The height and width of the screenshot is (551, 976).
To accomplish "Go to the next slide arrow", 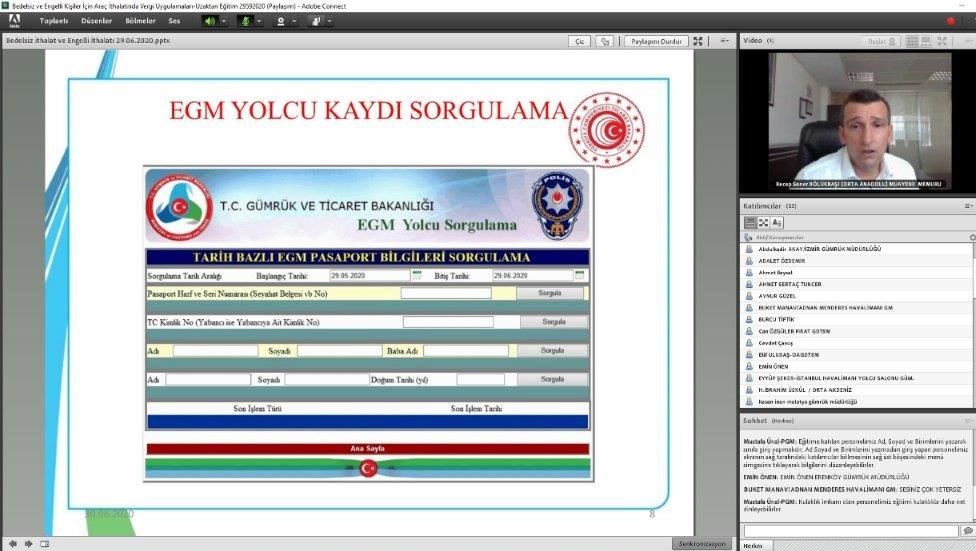I will coord(27,543).
